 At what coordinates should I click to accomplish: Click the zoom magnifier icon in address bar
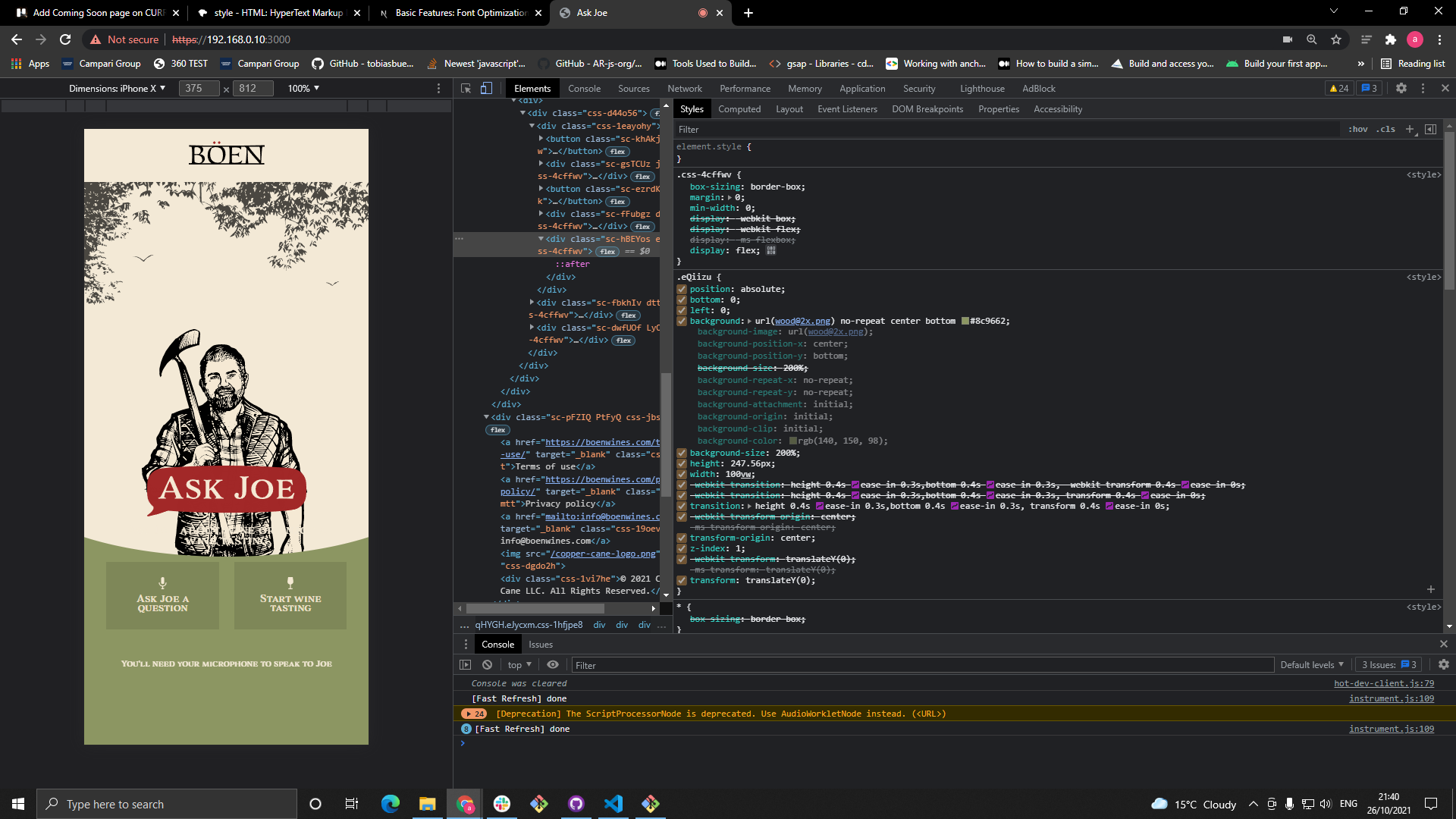[1311, 39]
